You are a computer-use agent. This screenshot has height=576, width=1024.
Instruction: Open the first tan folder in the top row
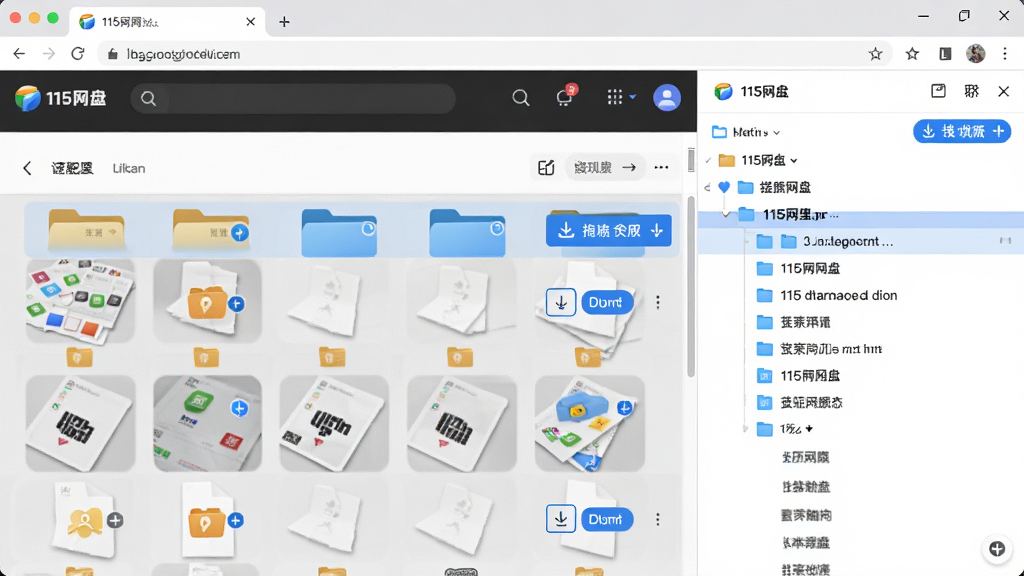86,229
